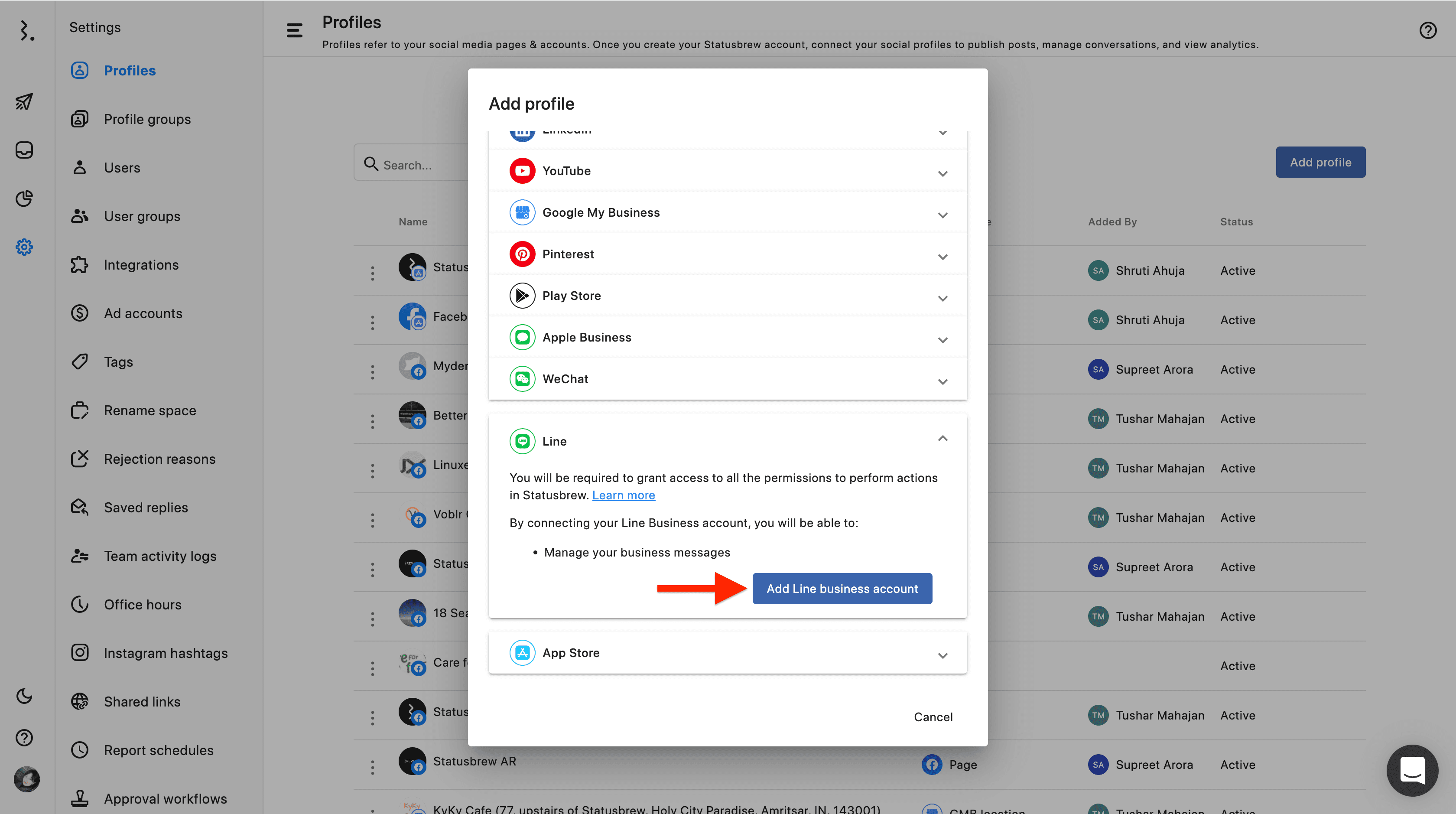Toggle dark mode moon icon
Screen dimensions: 1456x814
point(24,696)
